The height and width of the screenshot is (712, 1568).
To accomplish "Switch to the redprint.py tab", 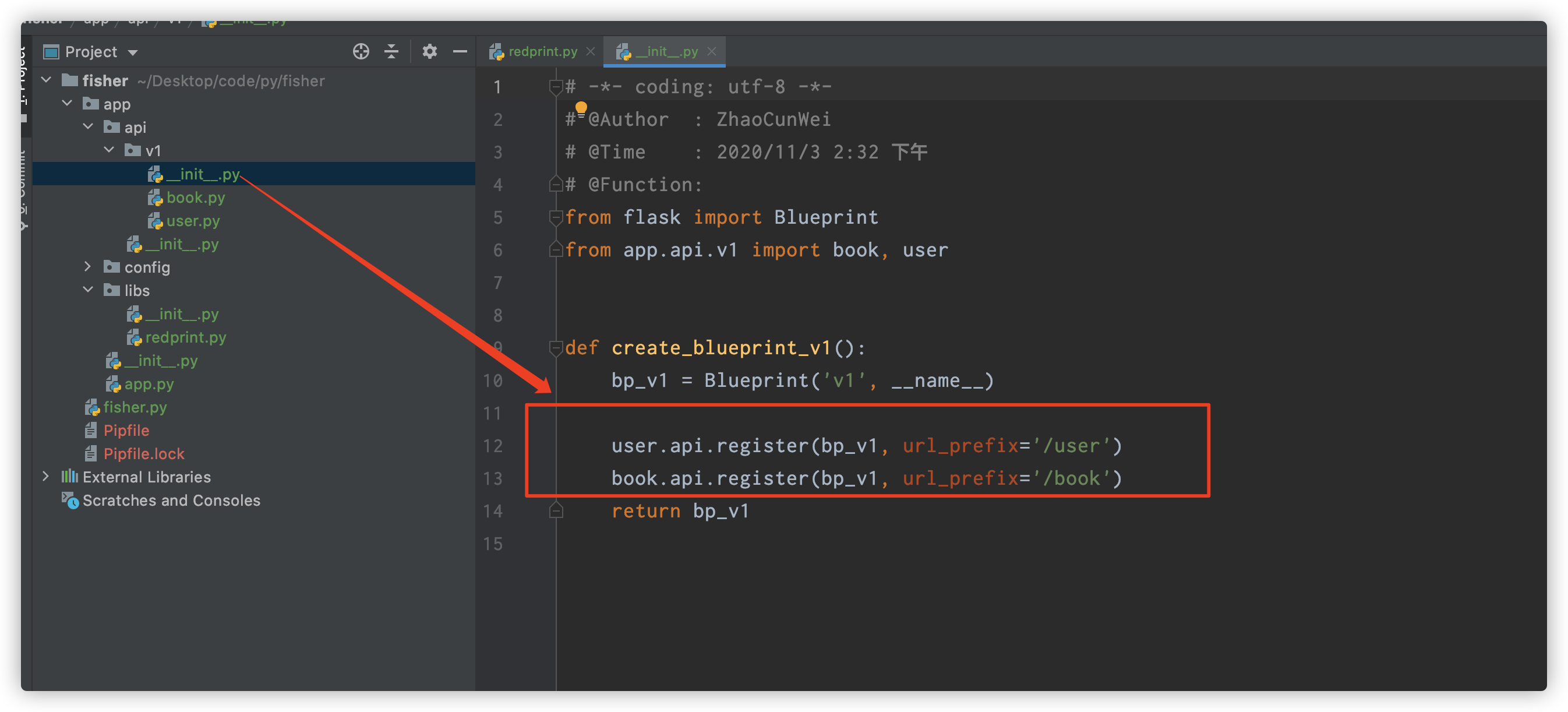I will coord(542,52).
